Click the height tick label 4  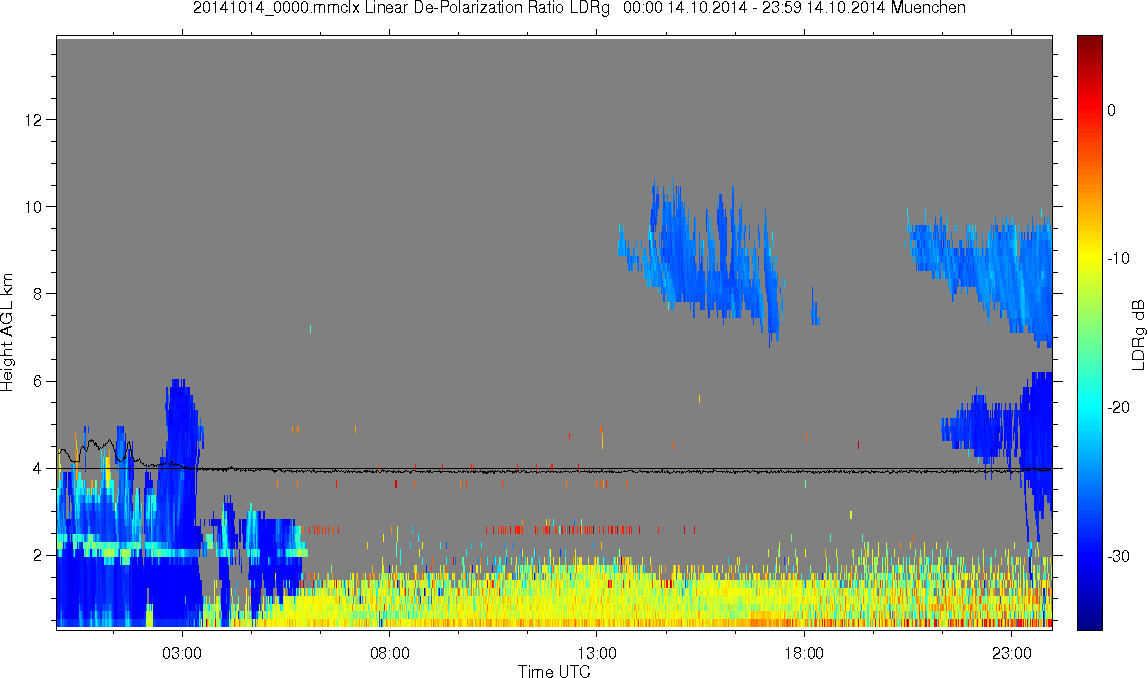[x=37, y=468]
